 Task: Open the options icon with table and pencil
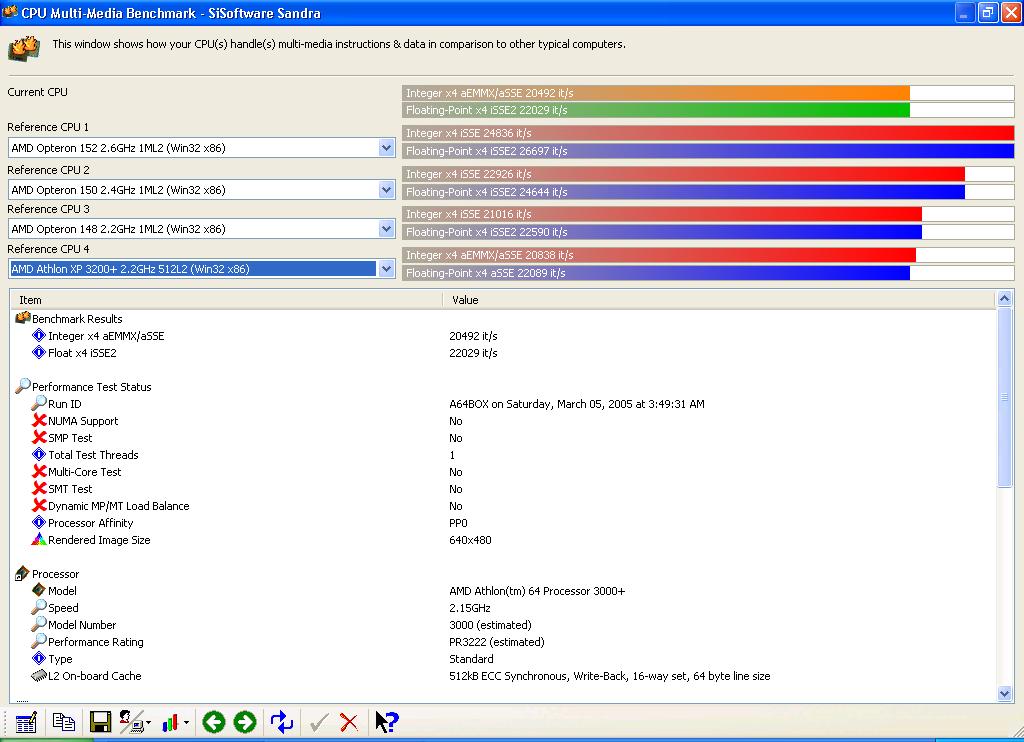point(26,722)
